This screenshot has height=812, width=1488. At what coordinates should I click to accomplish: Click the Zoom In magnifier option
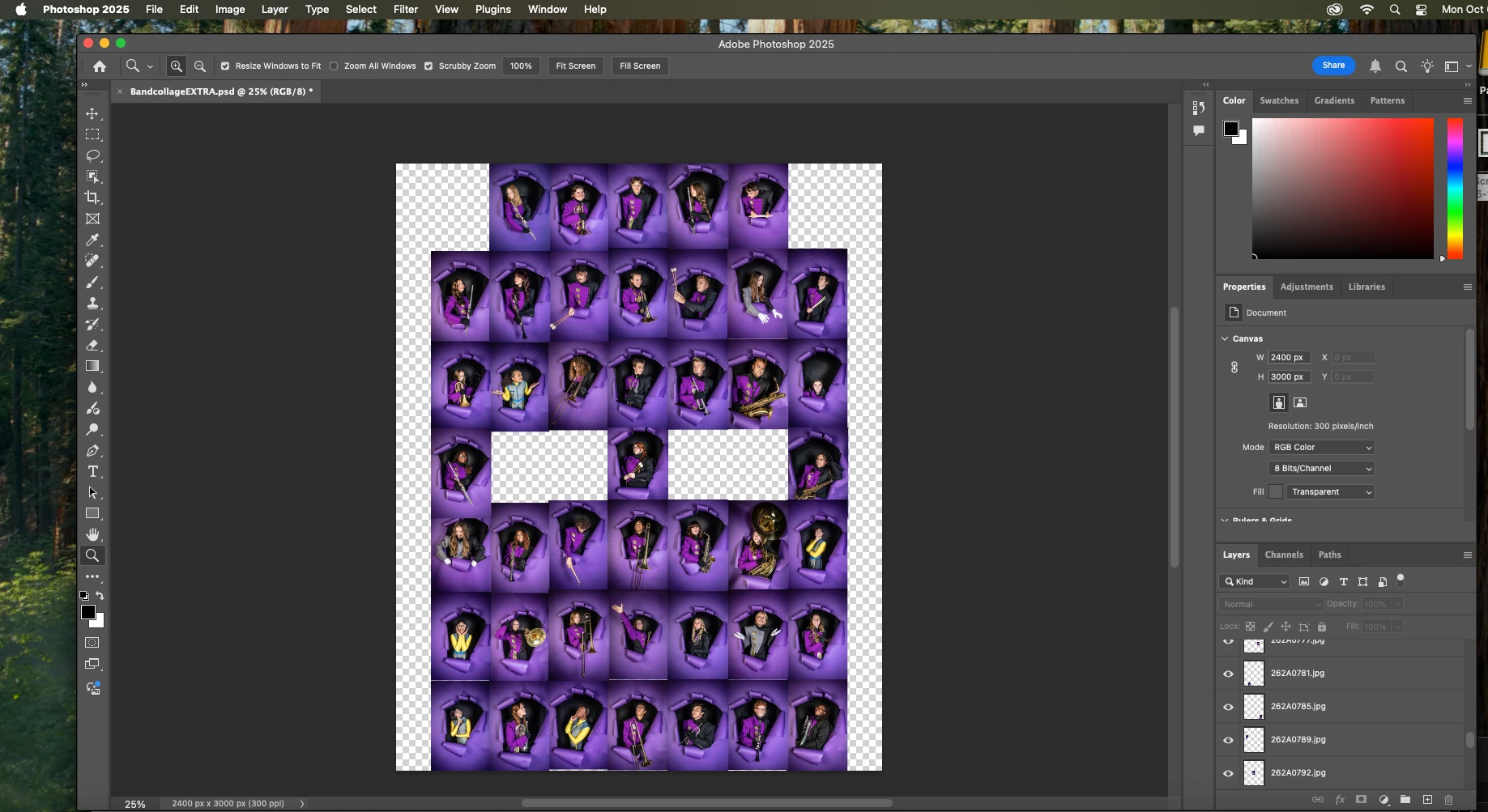click(x=176, y=66)
